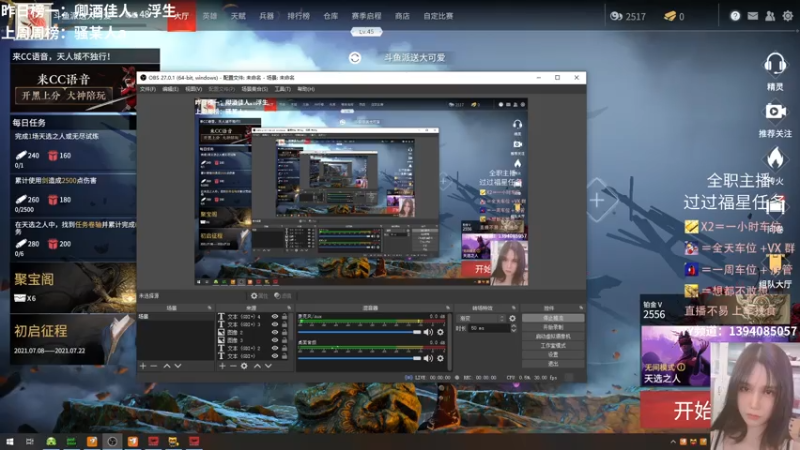
Task: Move source down in Sources panel
Action: coord(268,366)
